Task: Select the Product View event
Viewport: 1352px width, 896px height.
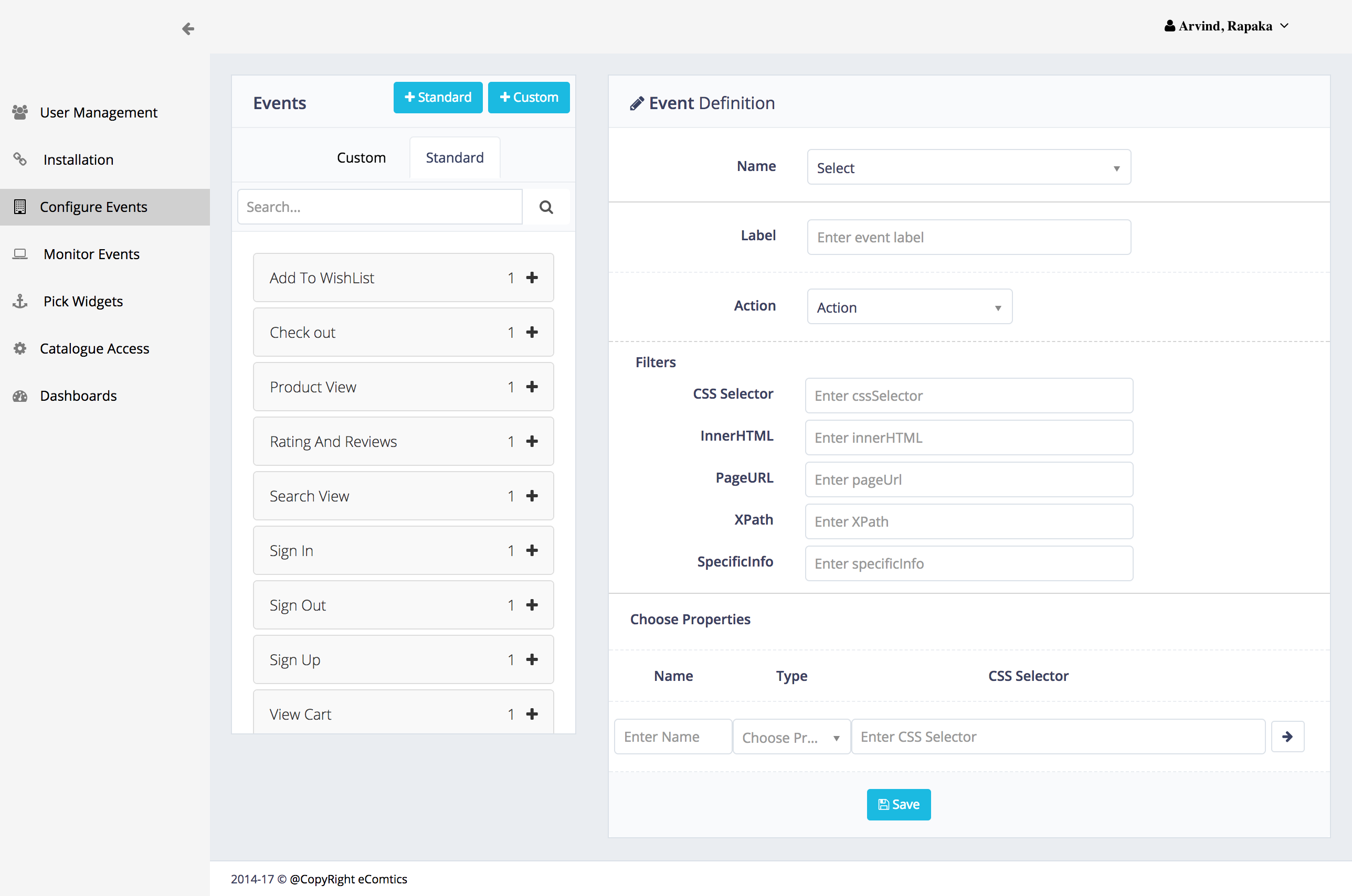Action: point(404,387)
